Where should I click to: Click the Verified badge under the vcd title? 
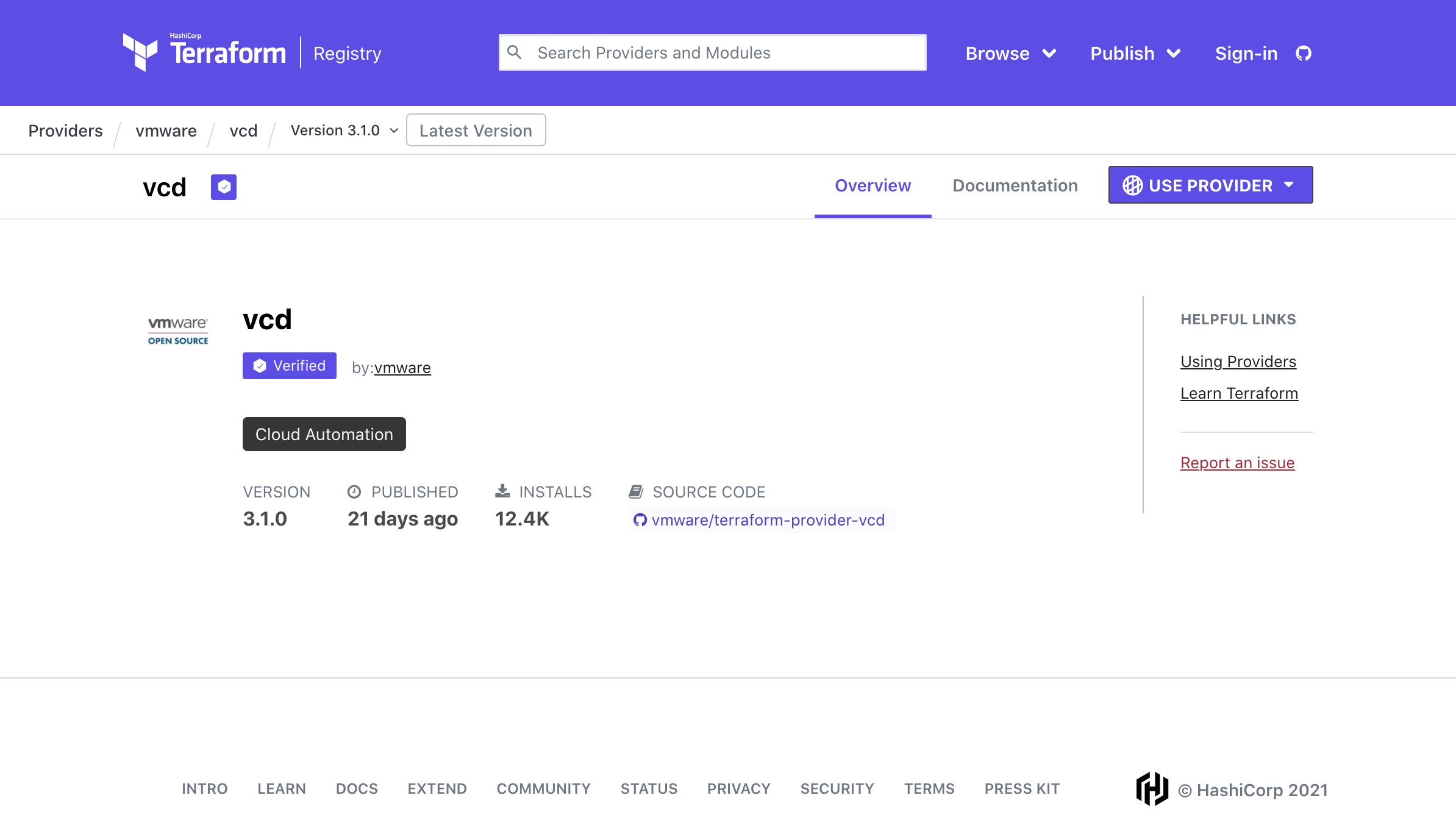tap(289, 366)
